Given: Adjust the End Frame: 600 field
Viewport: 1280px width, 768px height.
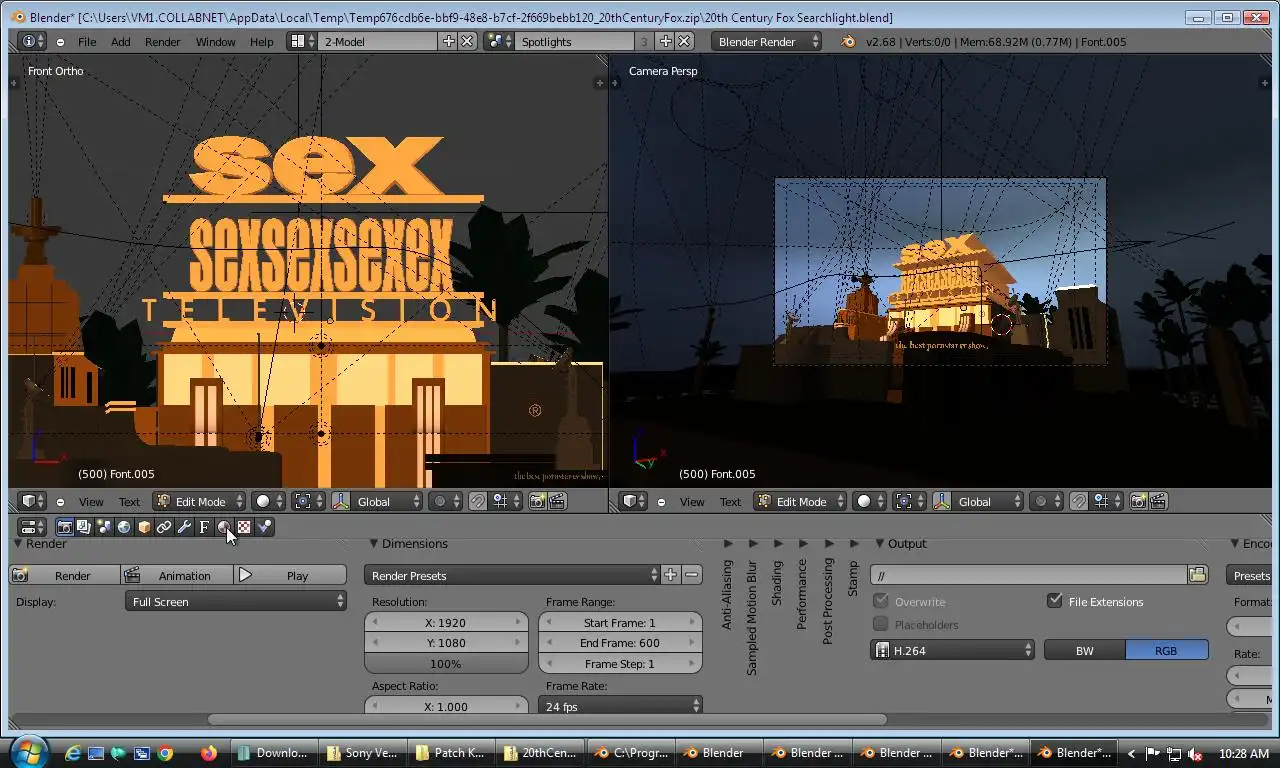Looking at the screenshot, I should pyautogui.click(x=620, y=643).
